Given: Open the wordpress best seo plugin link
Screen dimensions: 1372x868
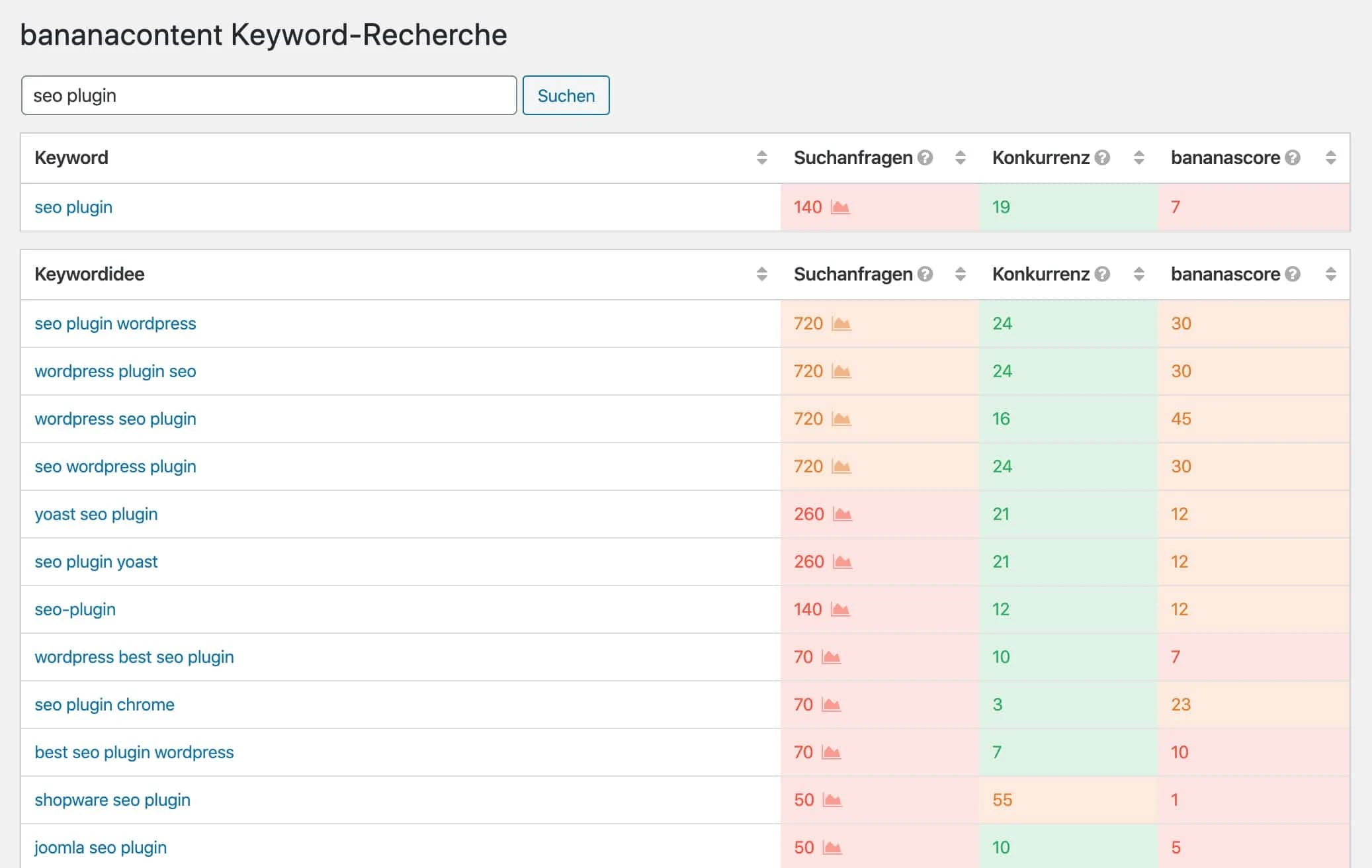Looking at the screenshot, I should click(134, 657).
